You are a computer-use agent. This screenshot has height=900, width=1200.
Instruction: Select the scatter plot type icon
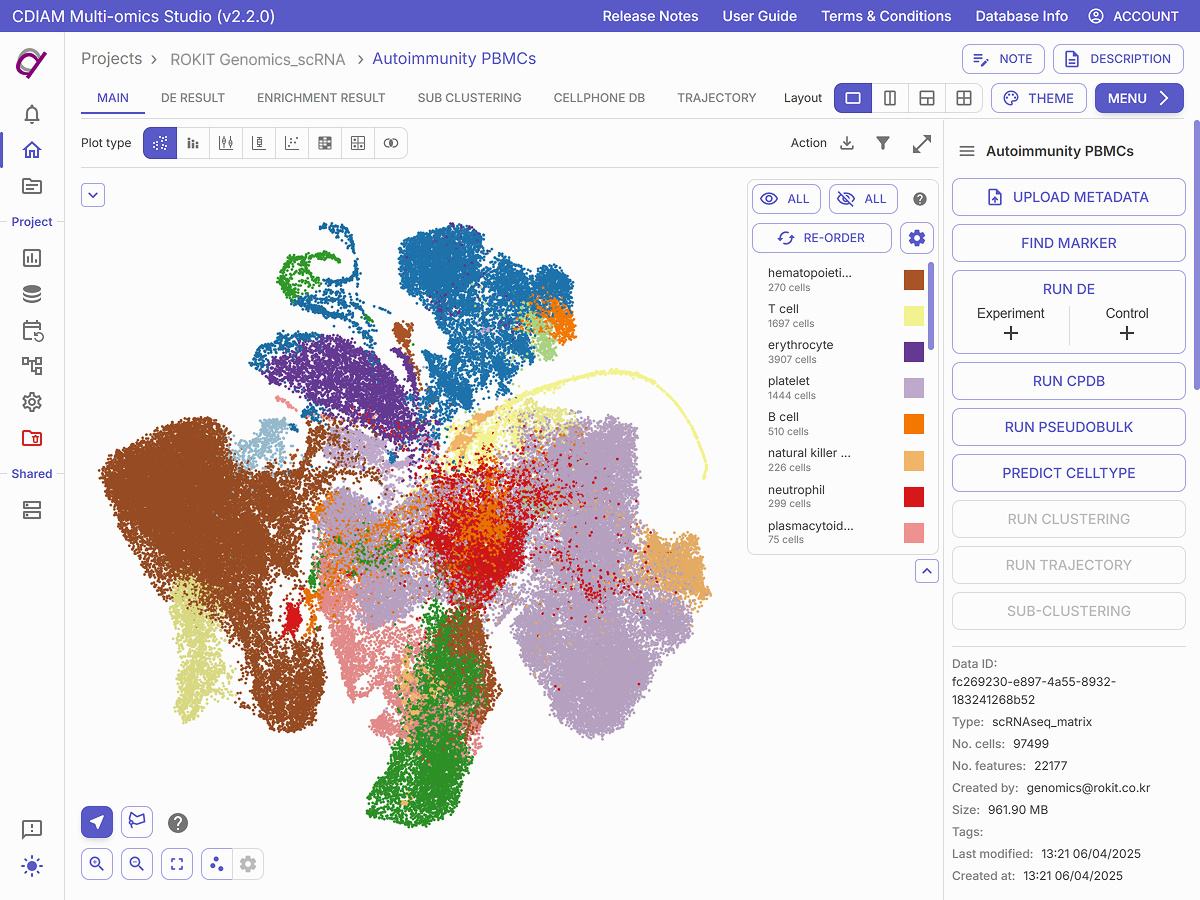[160, 143]
